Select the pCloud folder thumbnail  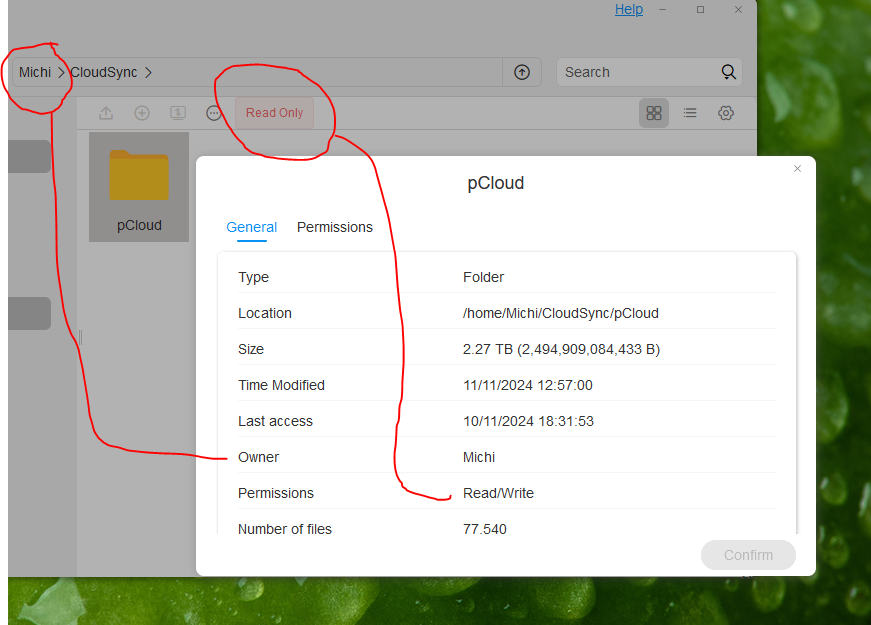139,187
